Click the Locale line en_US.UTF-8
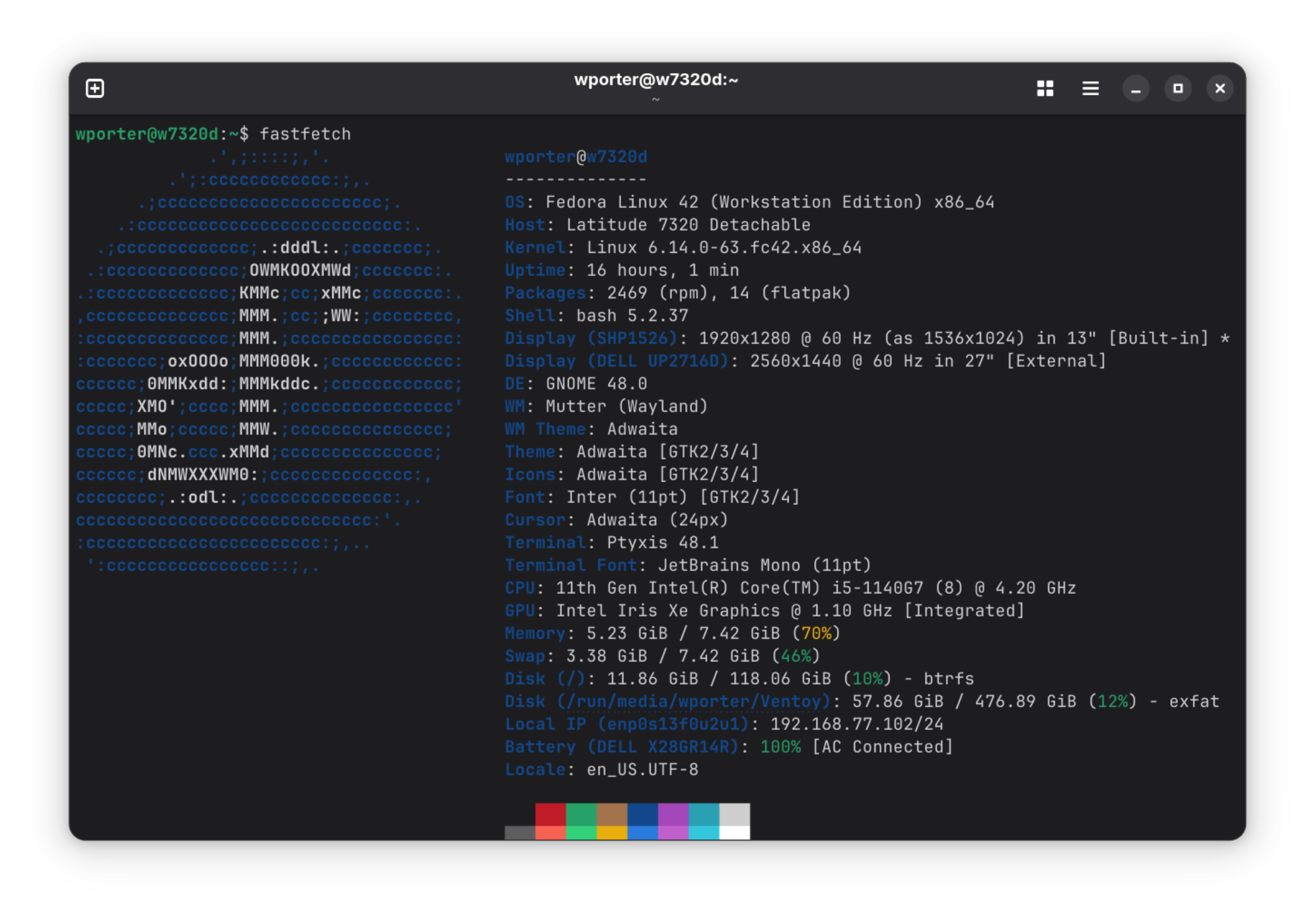 pos(602,770)
